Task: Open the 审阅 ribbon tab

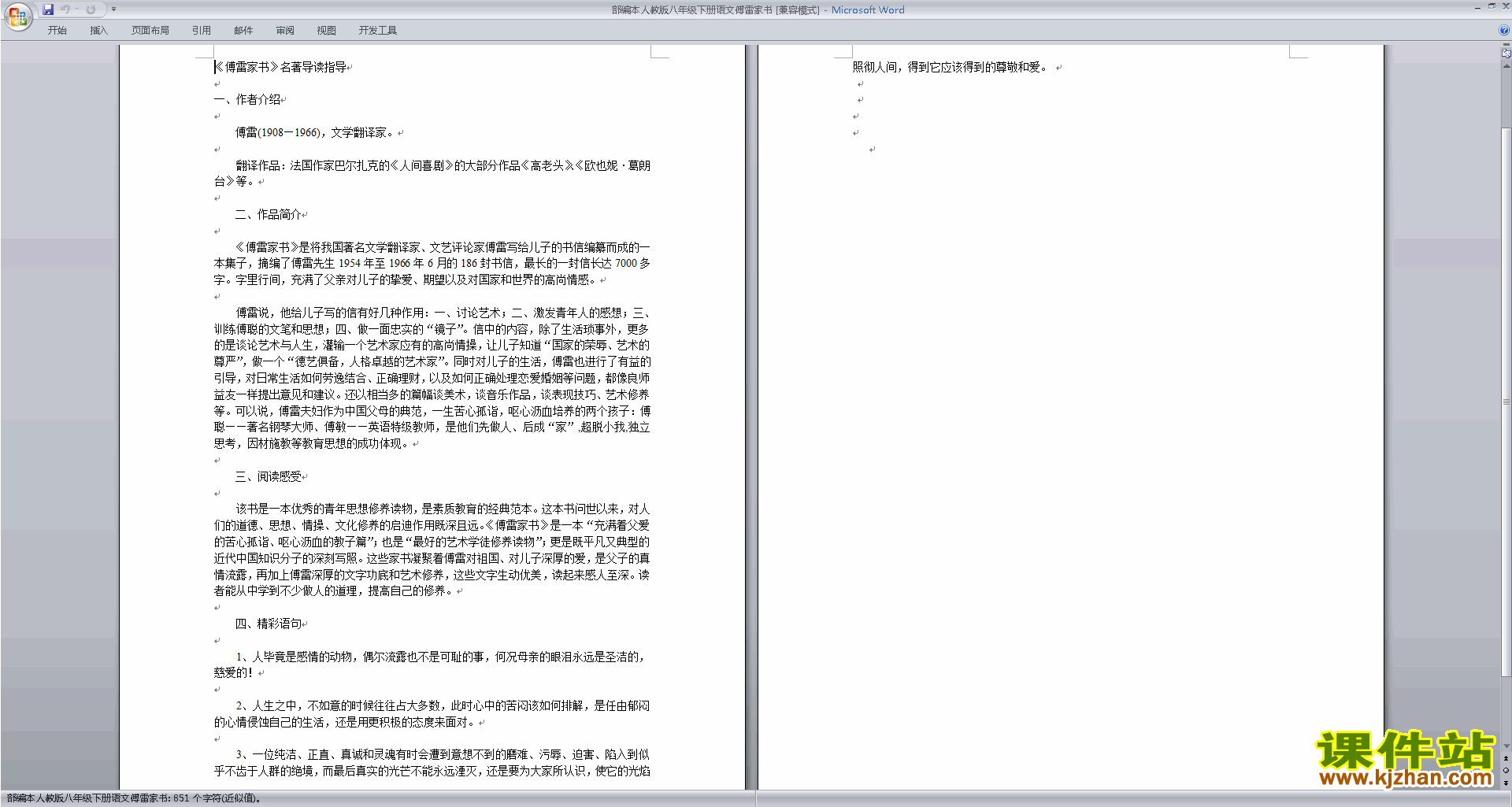Action: [x=285, y=31]
